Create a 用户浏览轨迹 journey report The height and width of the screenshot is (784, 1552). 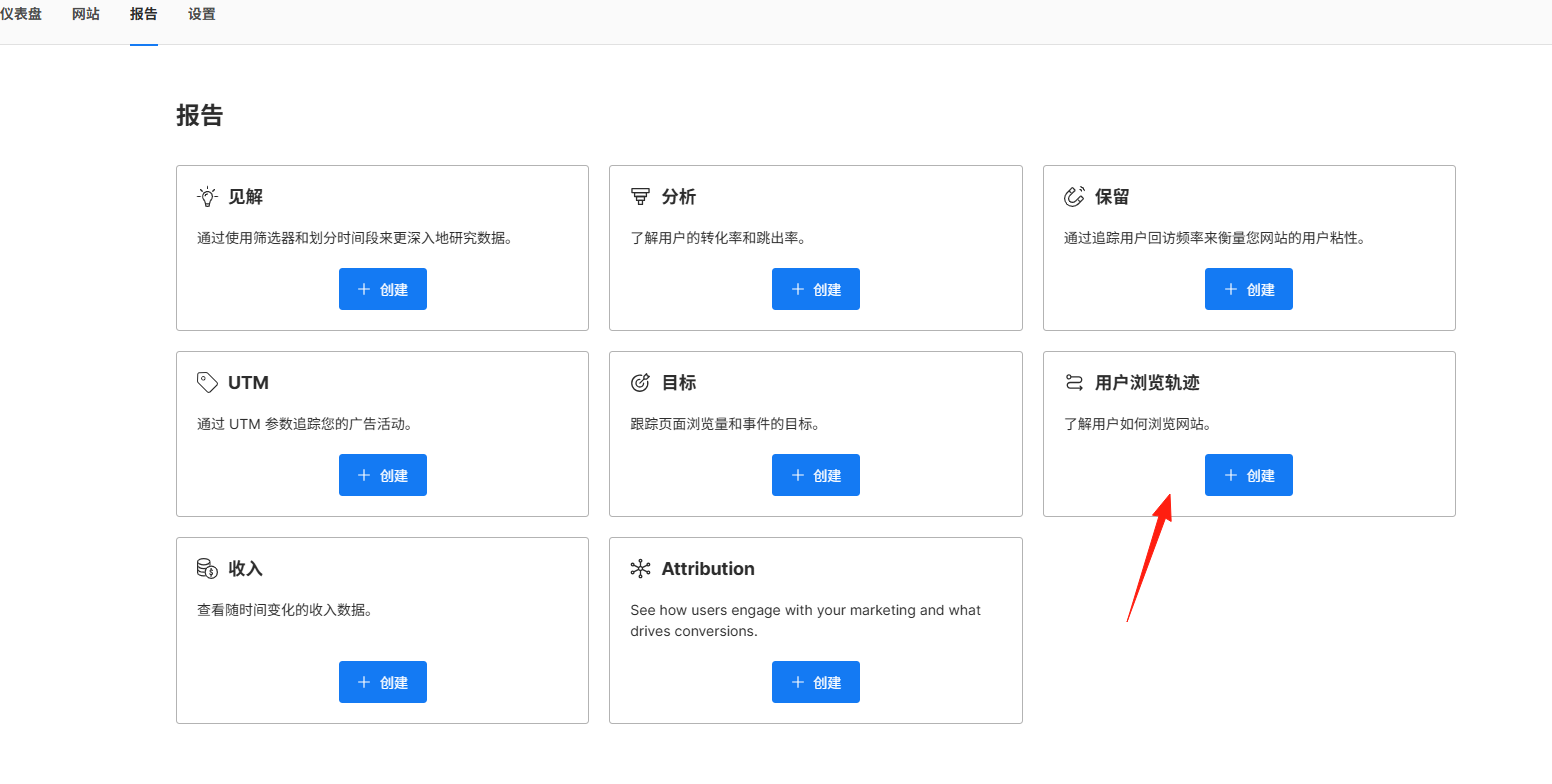(x=1249, y=475)
